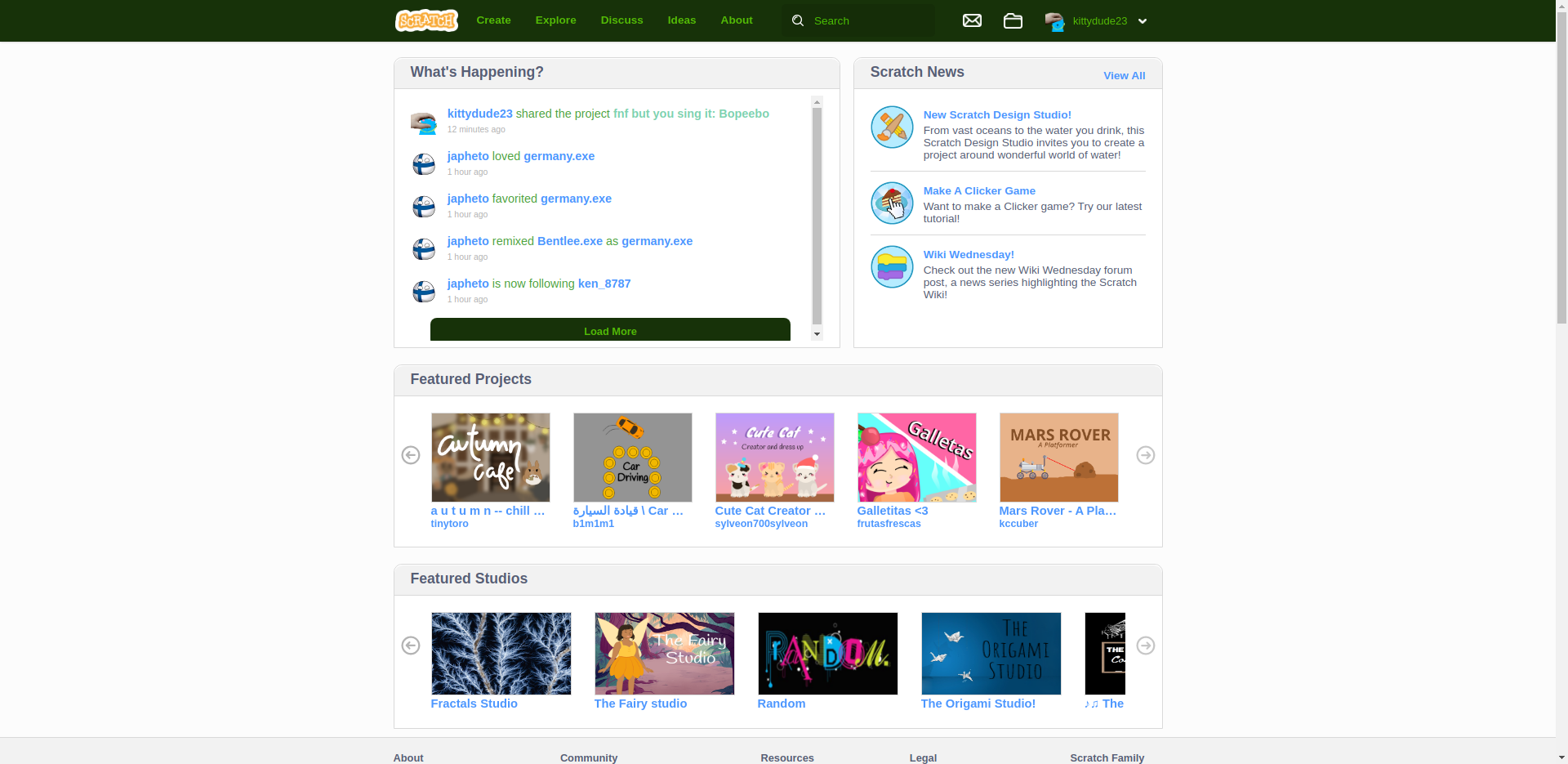Click the paintbrush icon beside Scratch Design Studio news

(x=891, y=127)
